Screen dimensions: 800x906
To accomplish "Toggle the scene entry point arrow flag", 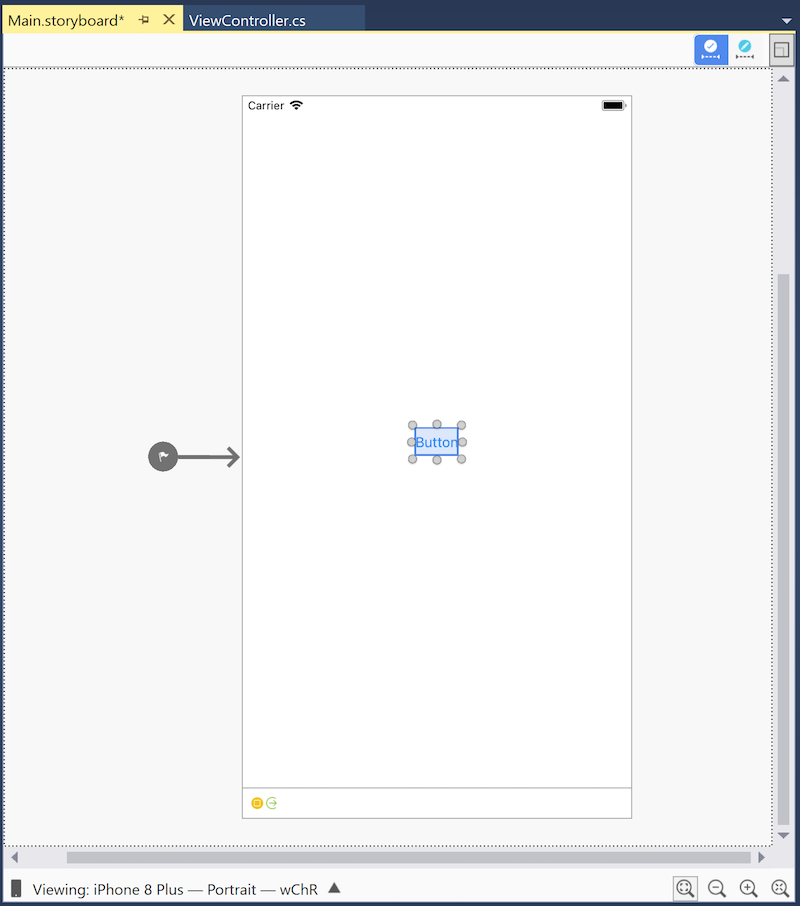I will pos(162,456).
